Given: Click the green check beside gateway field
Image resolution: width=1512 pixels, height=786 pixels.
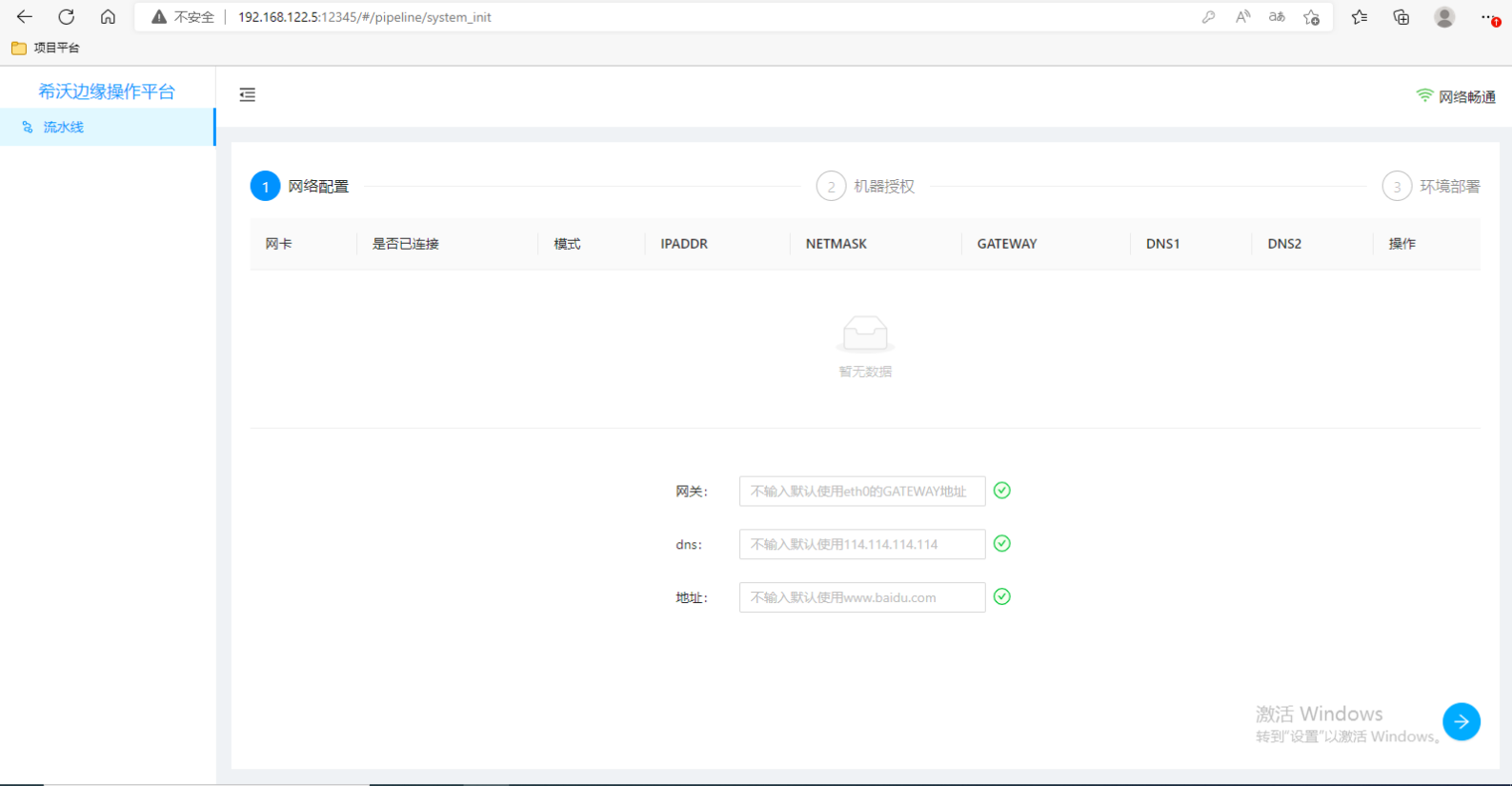Looking at the screenshot, I should tap(1001, 491).
